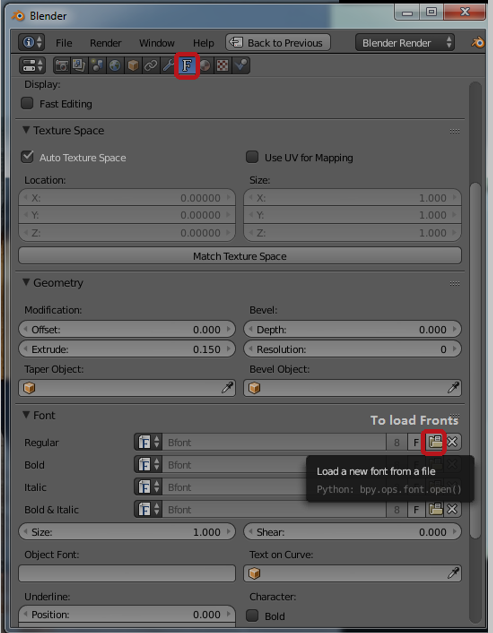Viewport: 493px width, 633px height.
Task: Click the Bold & Italic folder icon
Action: click(434, 509)
